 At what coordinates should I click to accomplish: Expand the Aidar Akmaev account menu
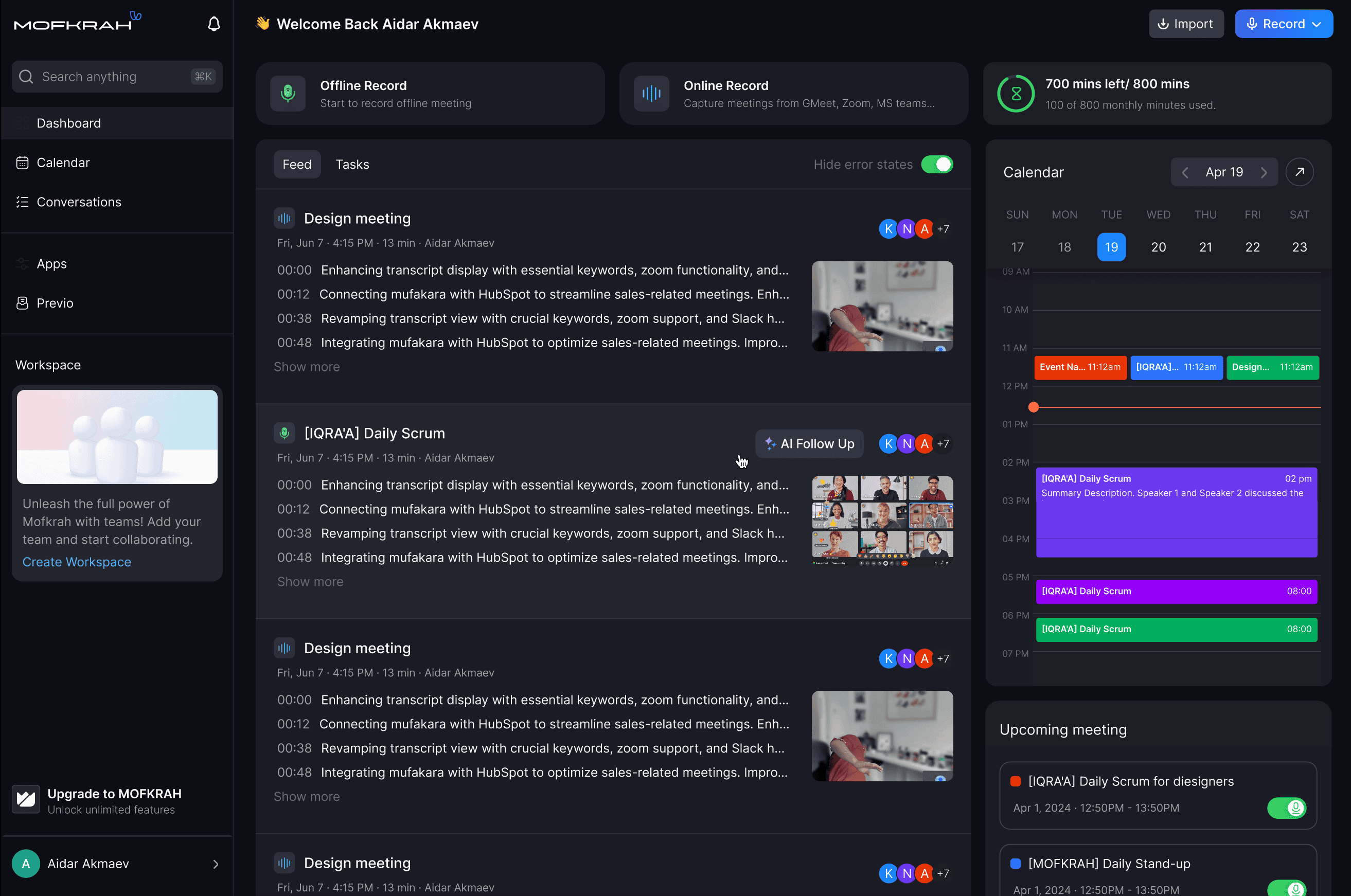click(216, 864)
